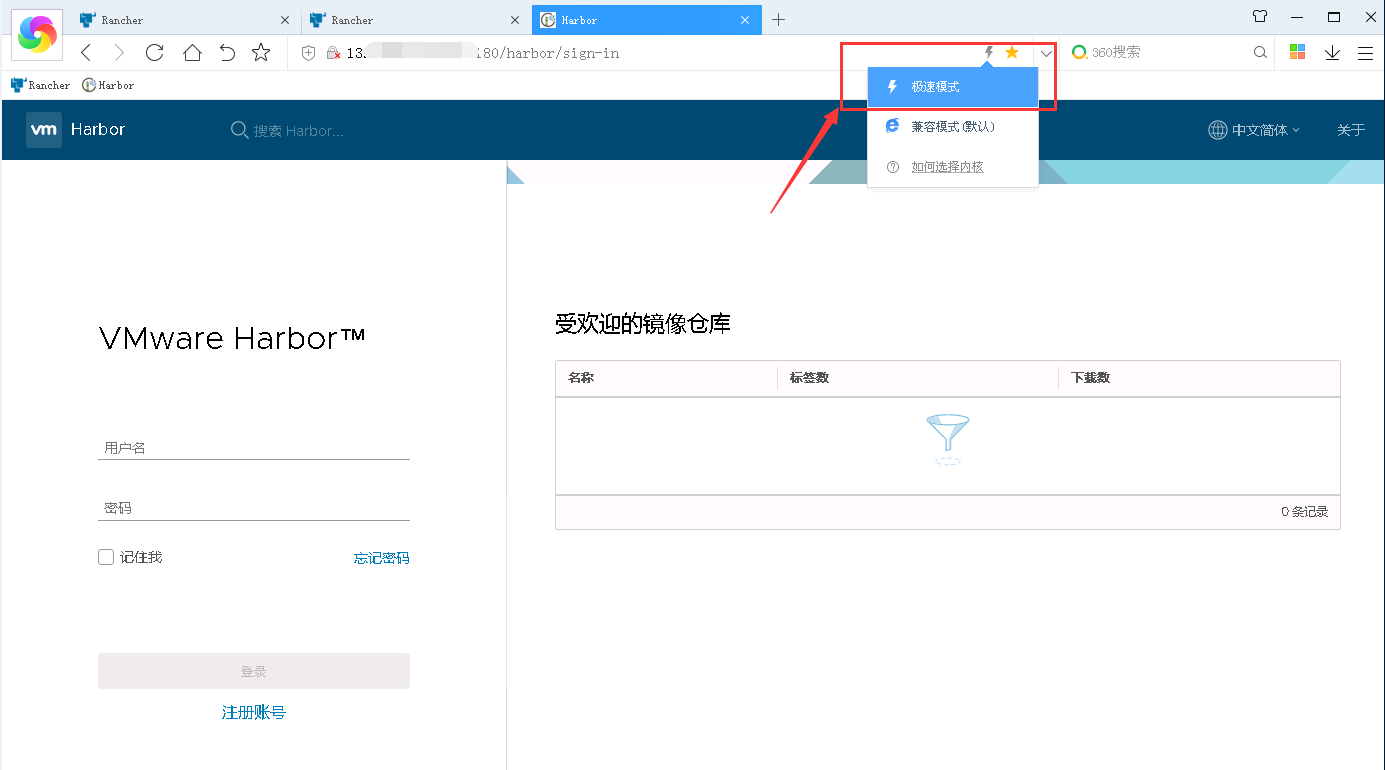
Task: Click the VMware vm logo icon
Action: coord(44,130)
